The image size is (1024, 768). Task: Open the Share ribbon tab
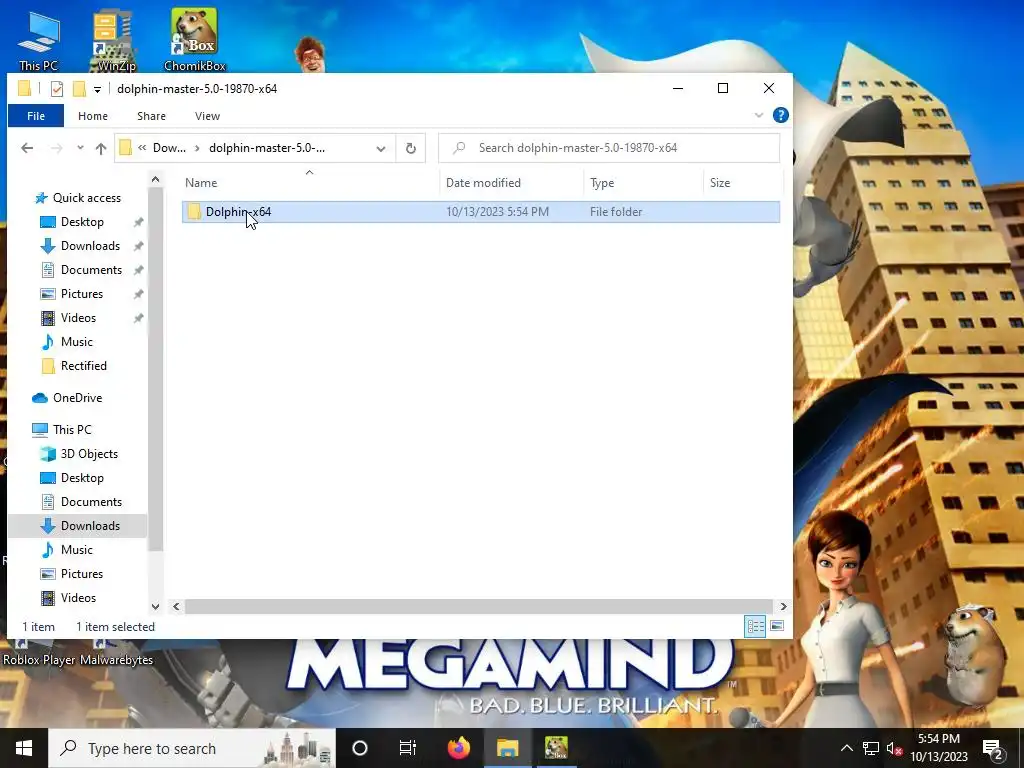point(151,116)
